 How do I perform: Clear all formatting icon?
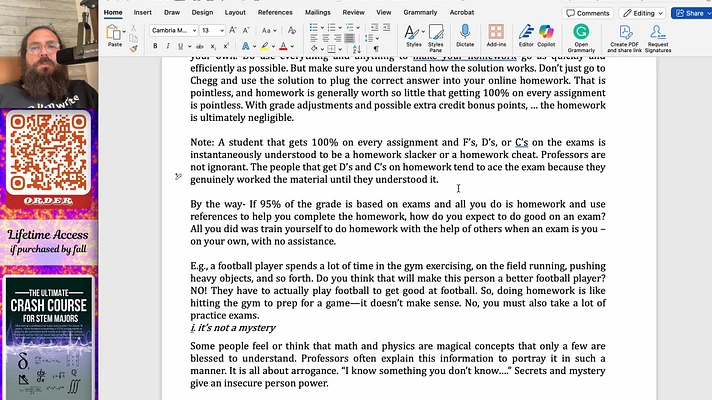click(292, 30)
